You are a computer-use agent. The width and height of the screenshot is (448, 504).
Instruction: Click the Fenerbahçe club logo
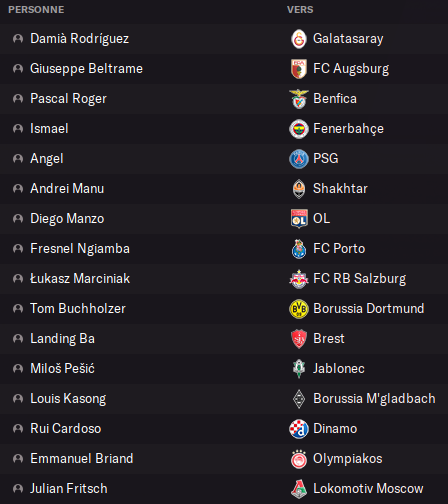(299, 129)
